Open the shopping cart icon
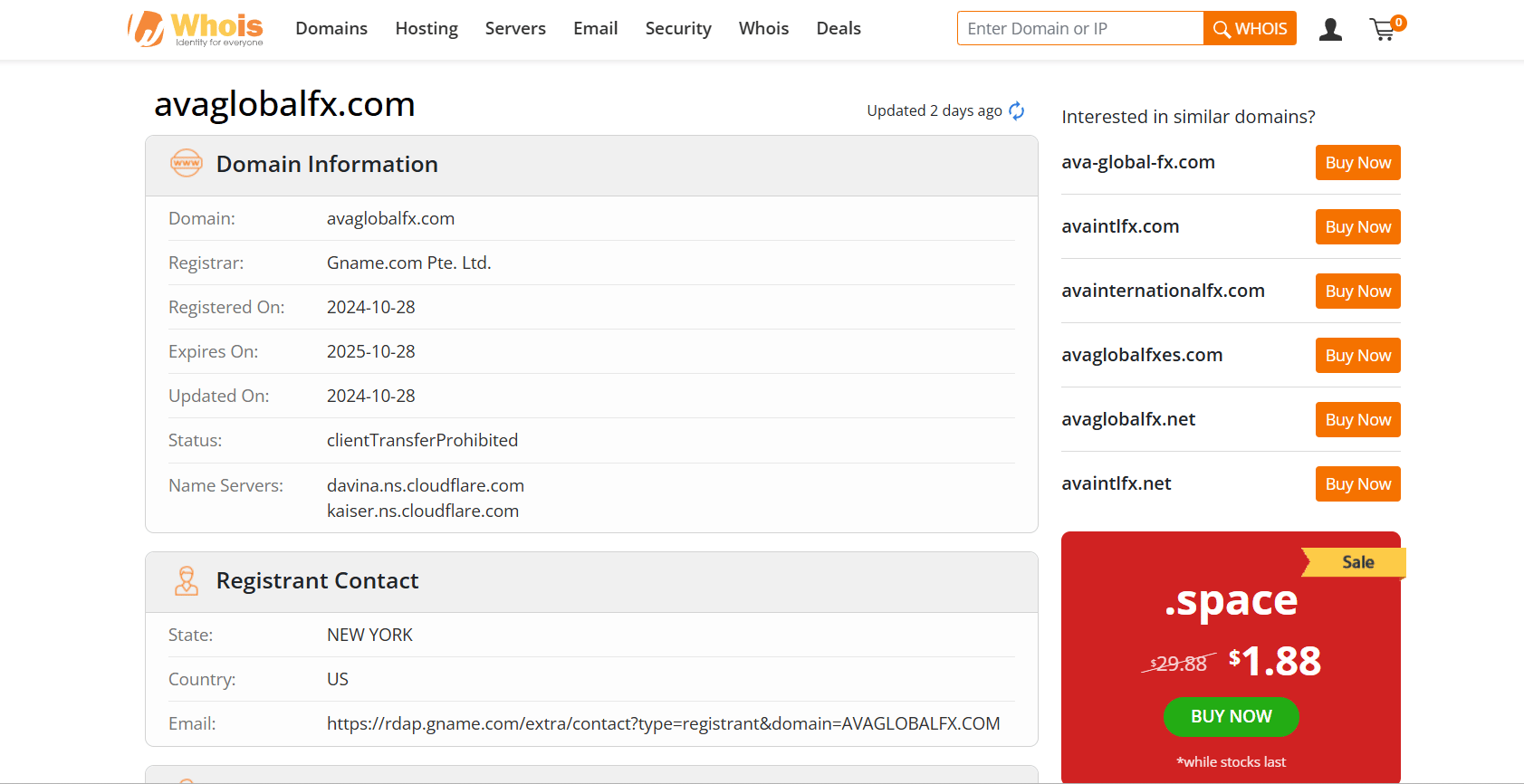 1385,29
